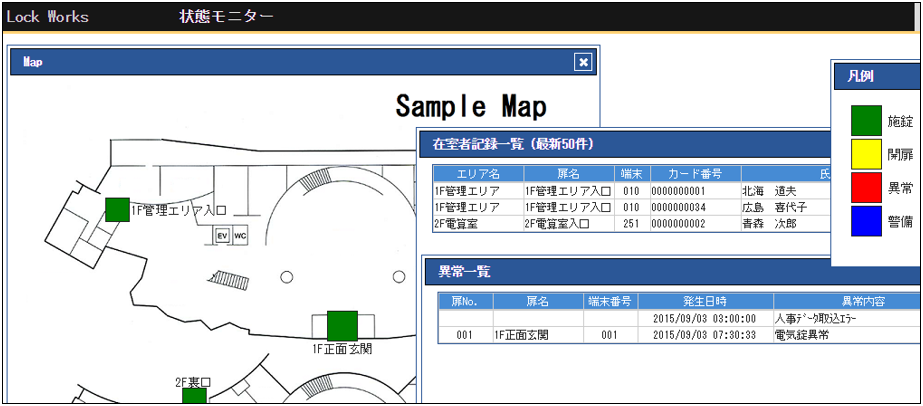Click the 発生日時 column header
The width and height of the screenshot is (923, 406).
705,301
